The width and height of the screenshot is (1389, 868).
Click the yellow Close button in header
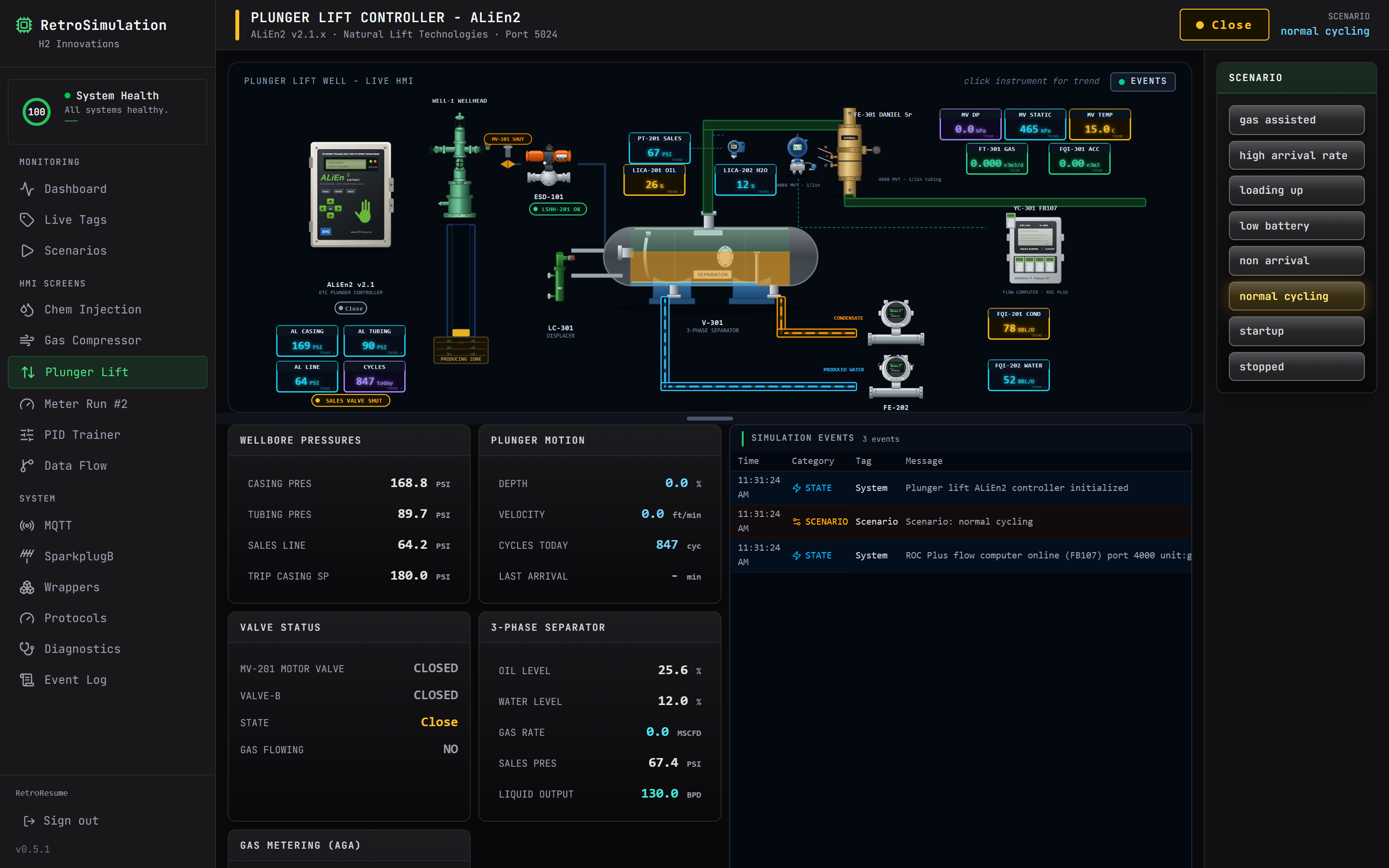click(x=1224, y=25)
